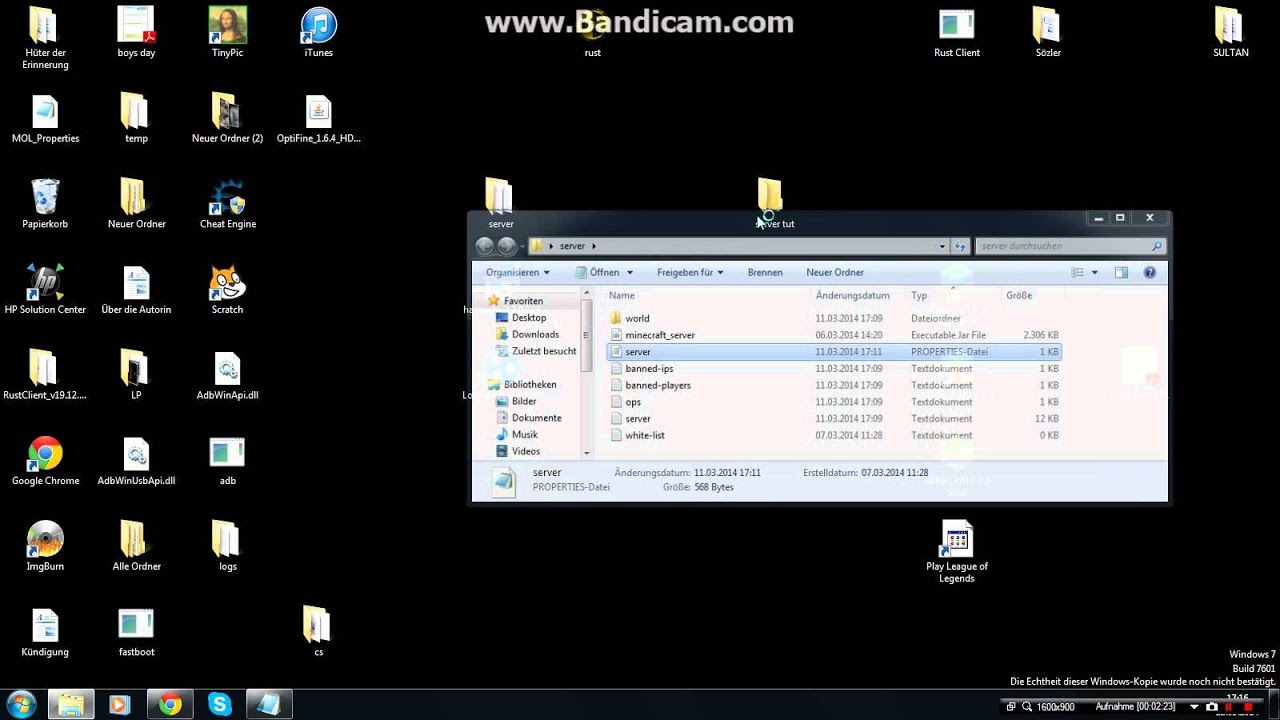Select the boys day PDF desktop icon
This screenshot has width=1280, height=720.
[136, 33]
